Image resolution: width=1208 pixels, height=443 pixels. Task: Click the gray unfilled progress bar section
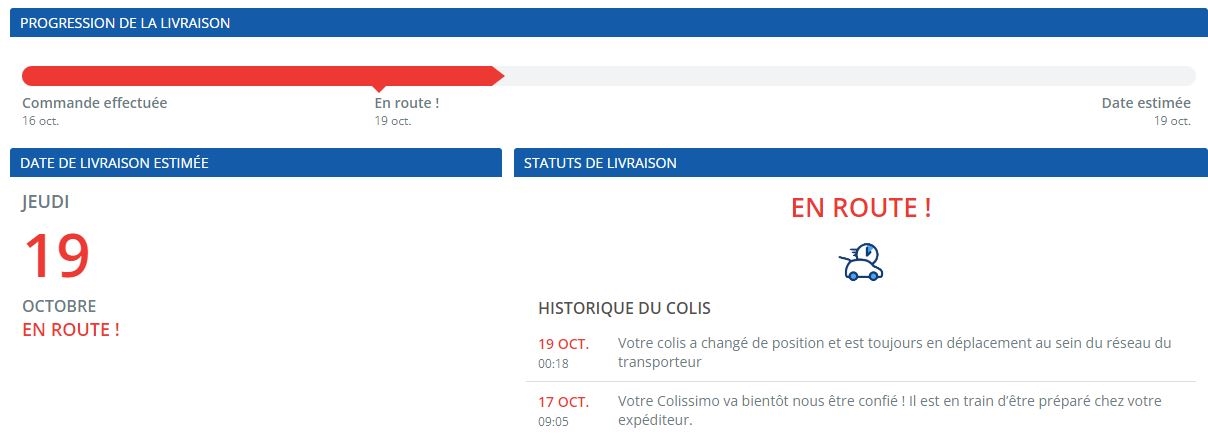(x=850, y=76)
